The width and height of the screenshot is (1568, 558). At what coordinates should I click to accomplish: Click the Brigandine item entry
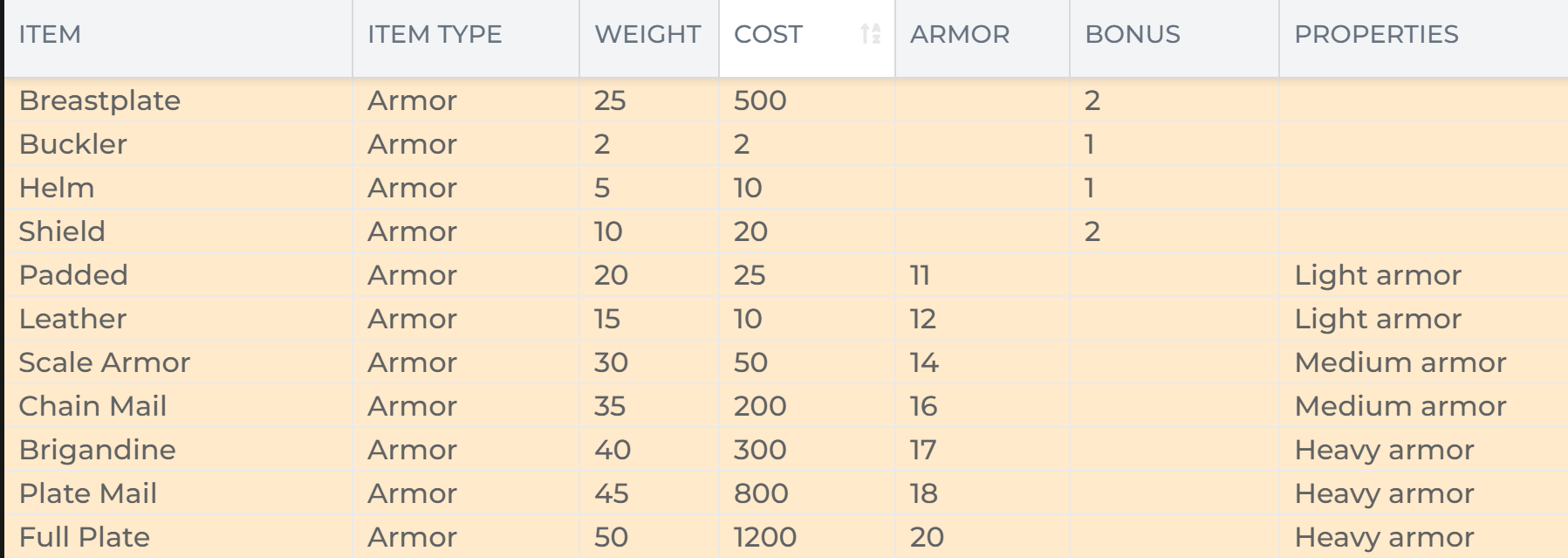(98, 450)
